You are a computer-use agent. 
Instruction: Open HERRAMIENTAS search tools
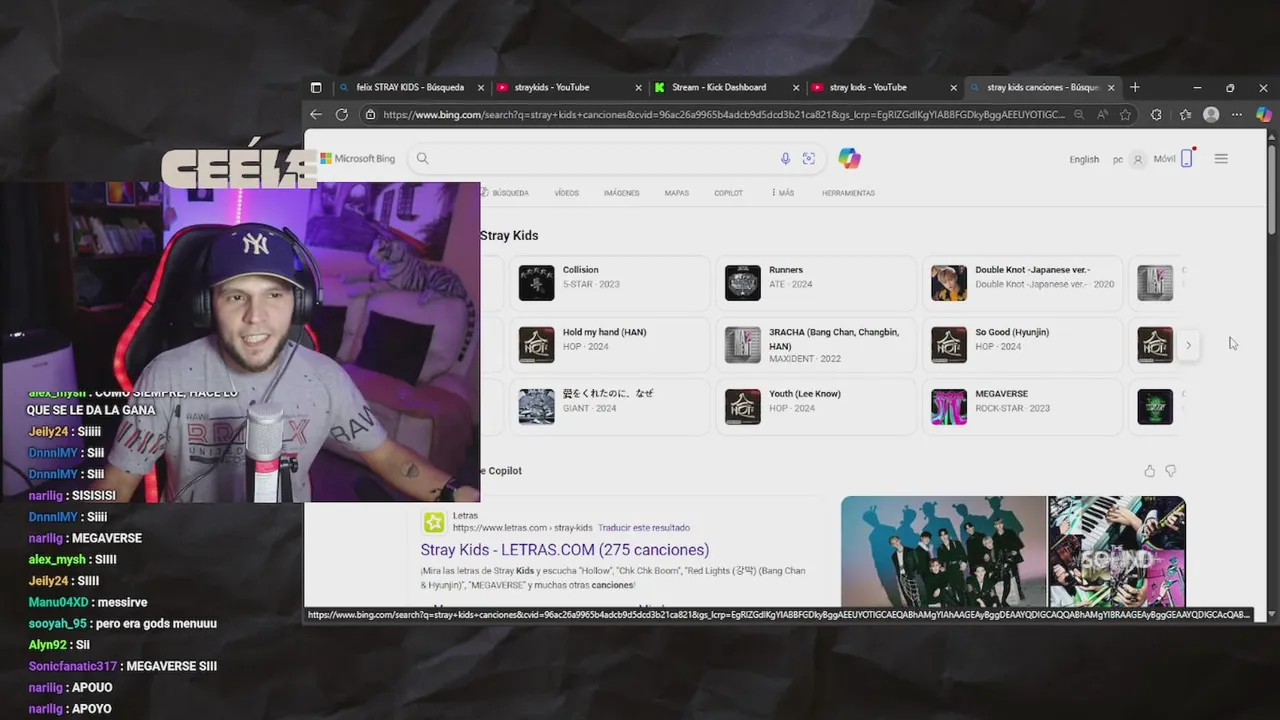click(848, 193)
